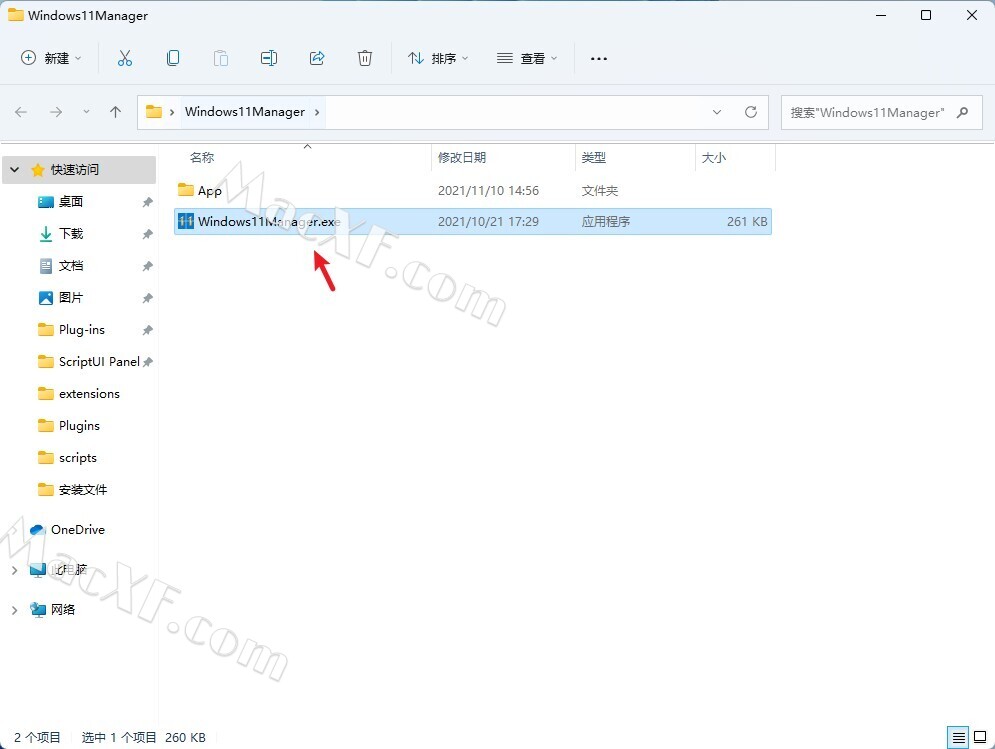Sort by 名称 column header
Image resolution: width=995 pixels, height=749 pixels.
tap(202, 157)
